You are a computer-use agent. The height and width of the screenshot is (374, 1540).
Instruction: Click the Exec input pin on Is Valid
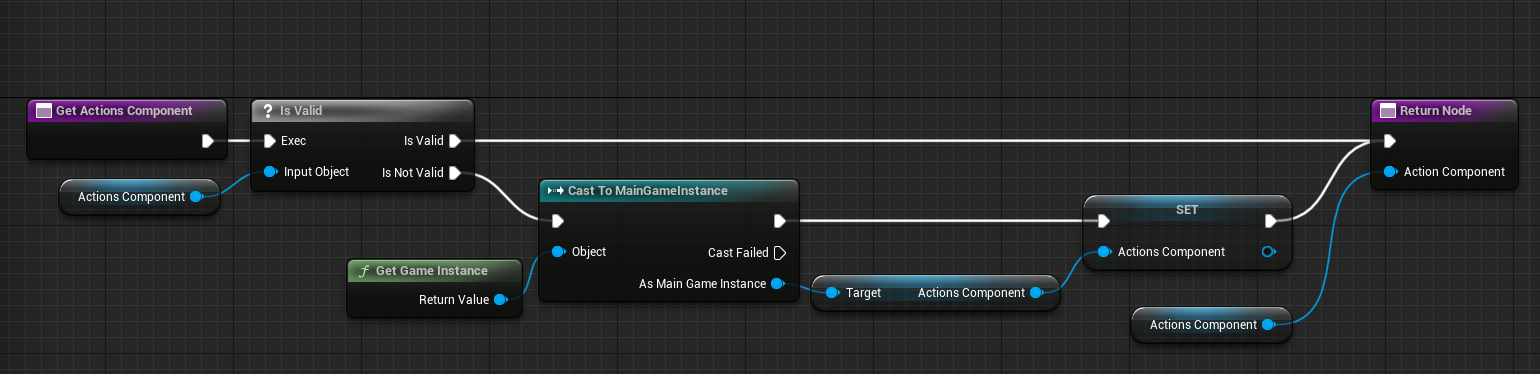pyautogui.click(x=270, y=141)
